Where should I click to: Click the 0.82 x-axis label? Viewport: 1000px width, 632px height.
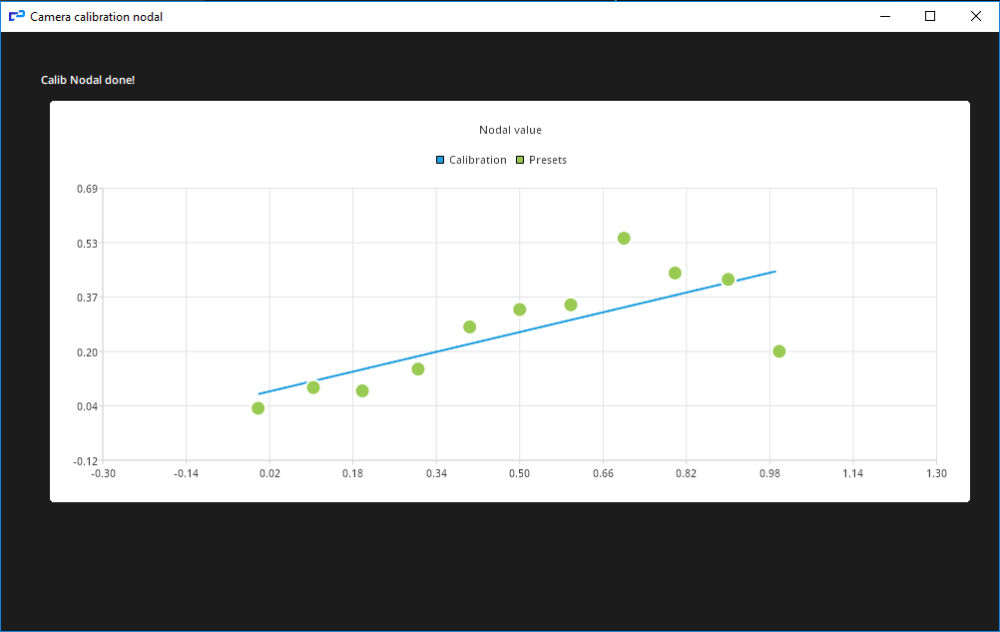tap(686, 473)
